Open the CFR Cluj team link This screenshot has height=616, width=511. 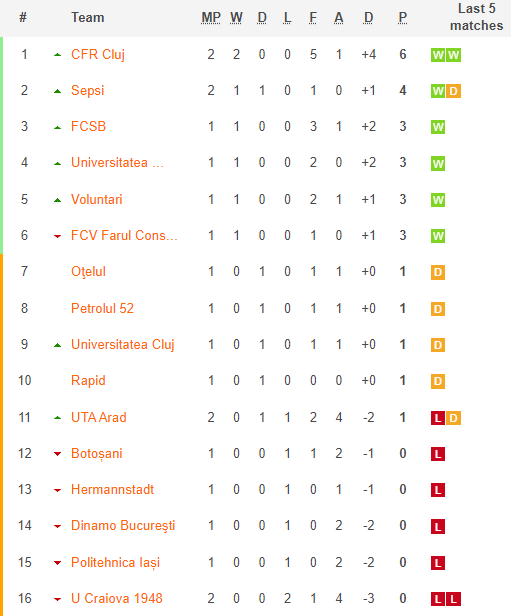(x=98, y=54)
